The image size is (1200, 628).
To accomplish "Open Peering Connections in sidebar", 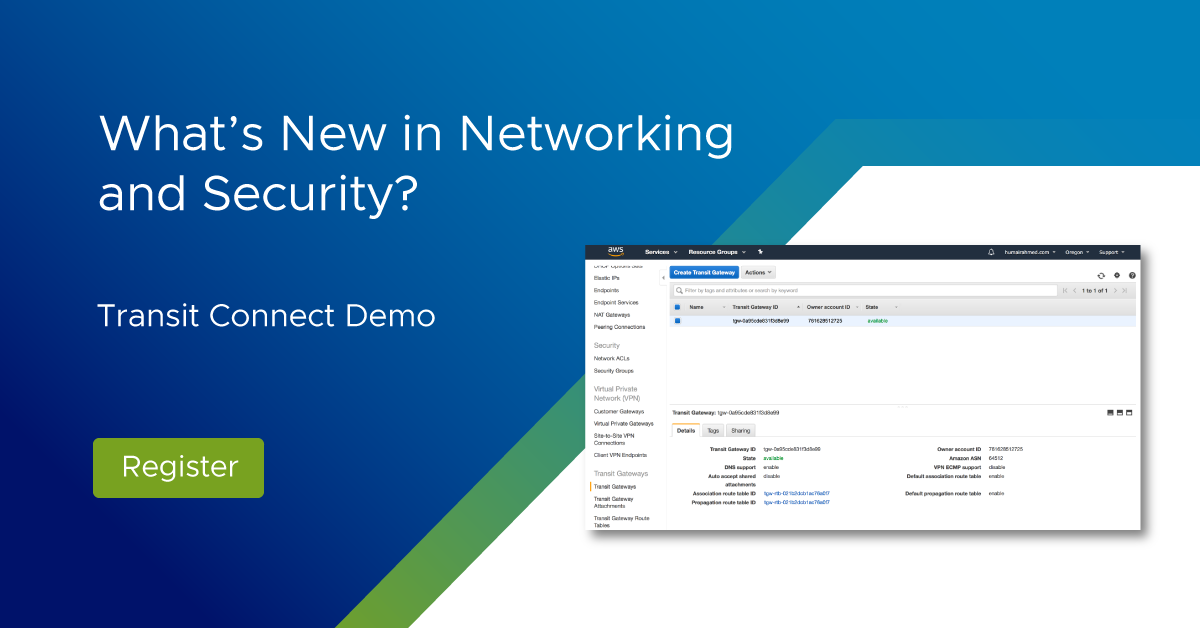I will point(619,327).
